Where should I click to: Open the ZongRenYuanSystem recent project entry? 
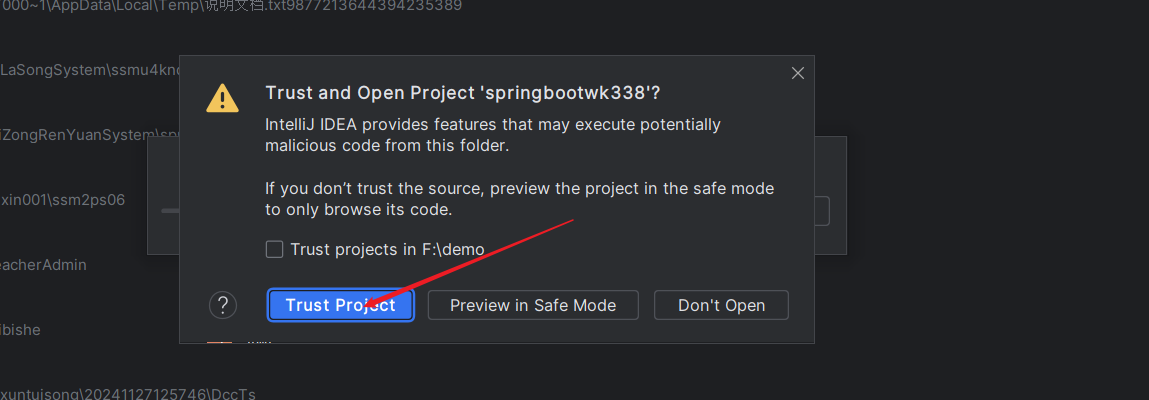pyautogui.click(x=89, y=135)
